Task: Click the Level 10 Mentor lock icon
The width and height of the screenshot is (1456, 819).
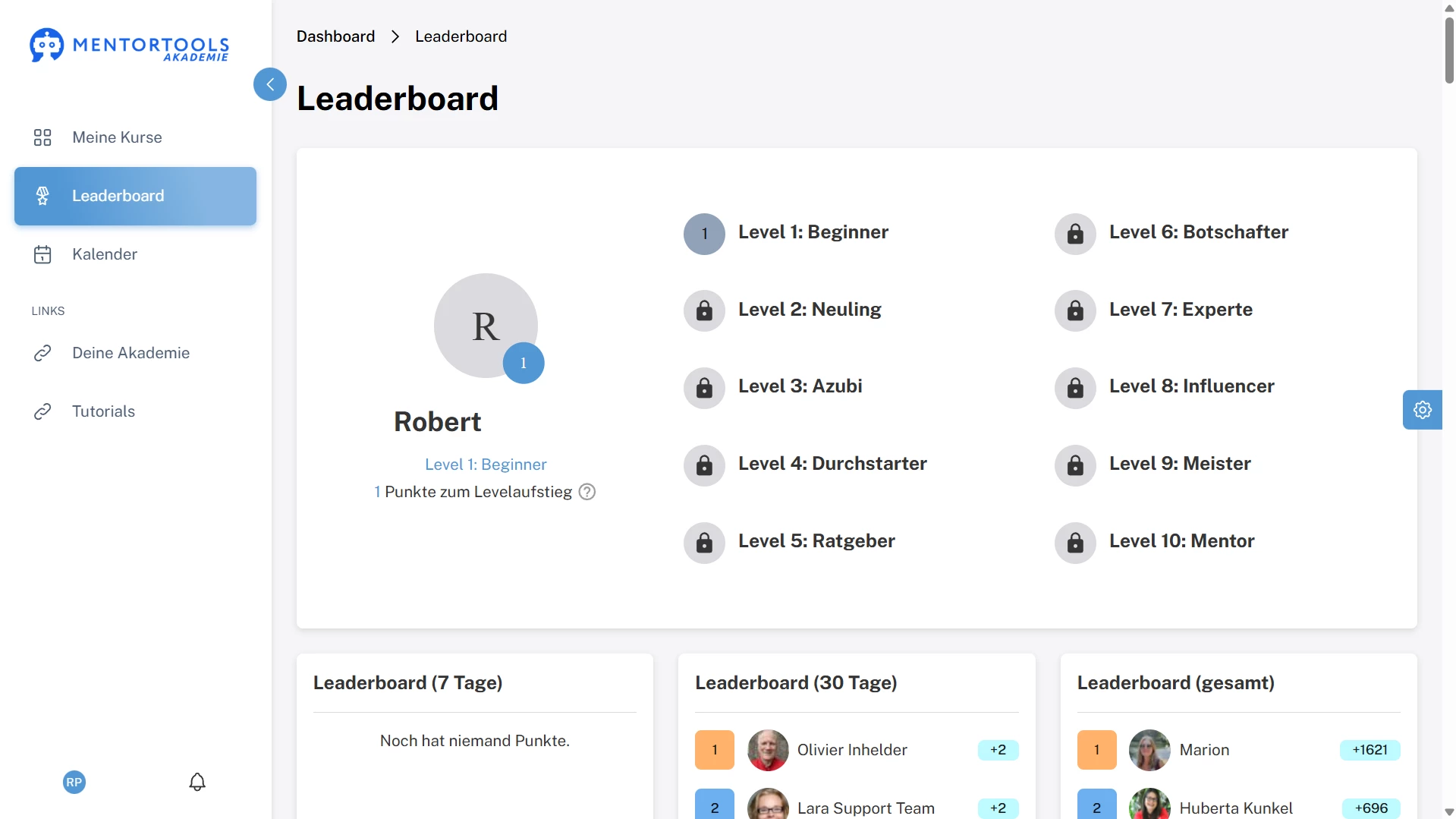Action: click(x=1075, y=543)
